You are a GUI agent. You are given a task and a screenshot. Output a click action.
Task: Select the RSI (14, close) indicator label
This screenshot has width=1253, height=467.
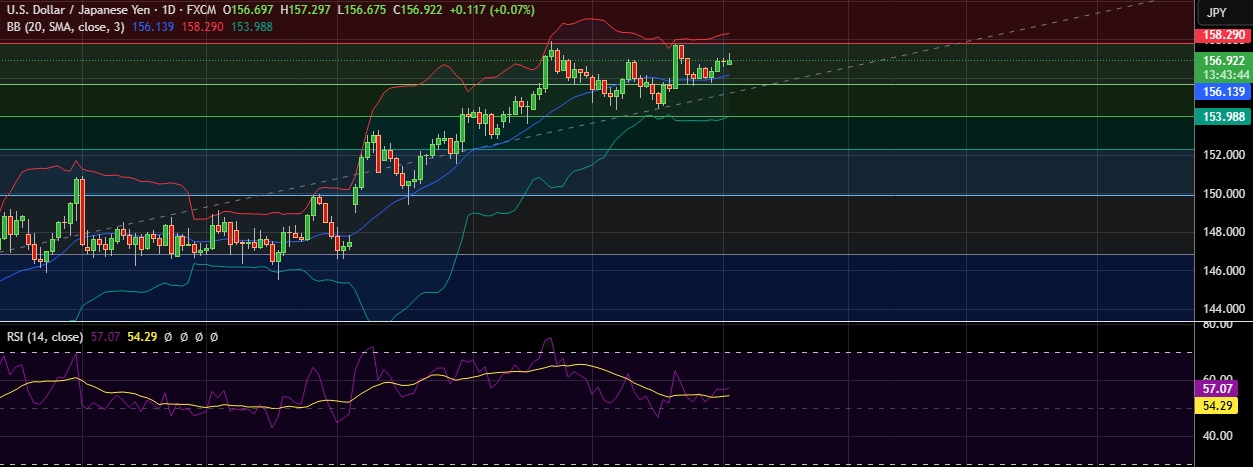coord(43,338)
